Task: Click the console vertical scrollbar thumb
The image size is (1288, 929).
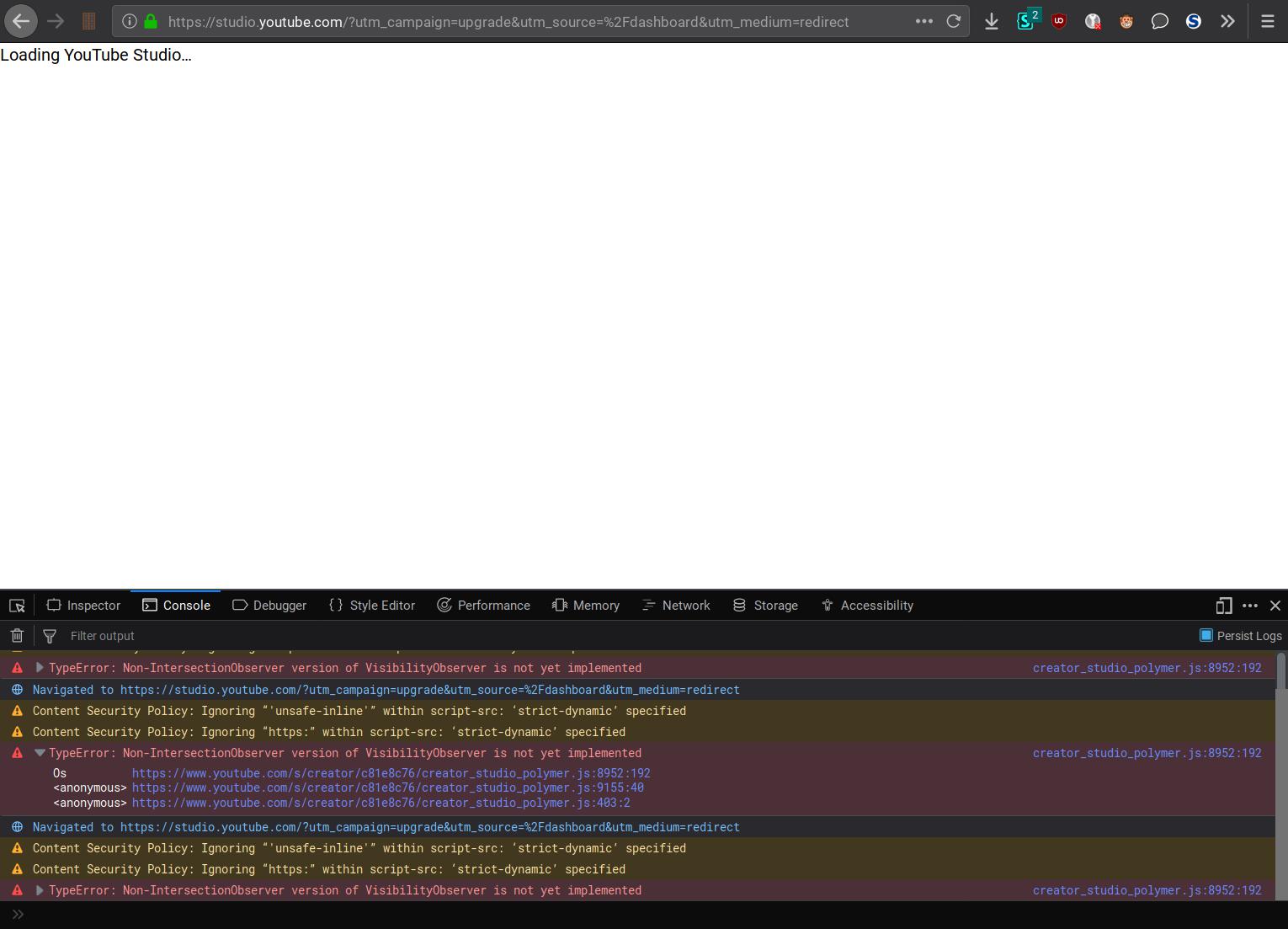Action: click(x=1281, y=670)
